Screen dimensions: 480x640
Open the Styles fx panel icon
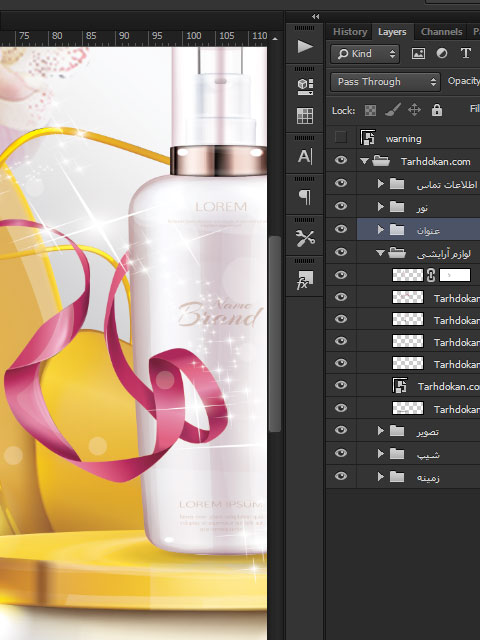[305, 280]
